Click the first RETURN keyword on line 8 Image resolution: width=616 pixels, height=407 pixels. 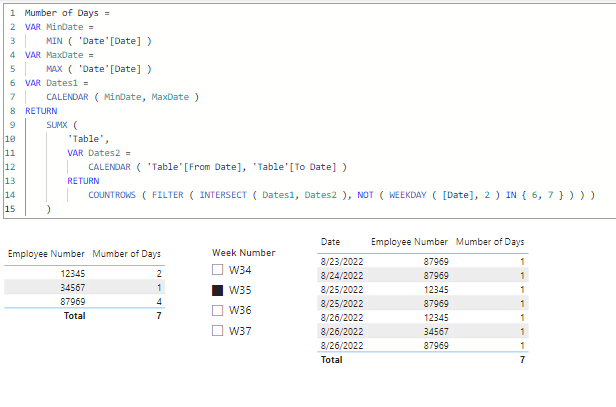(41, 111)
